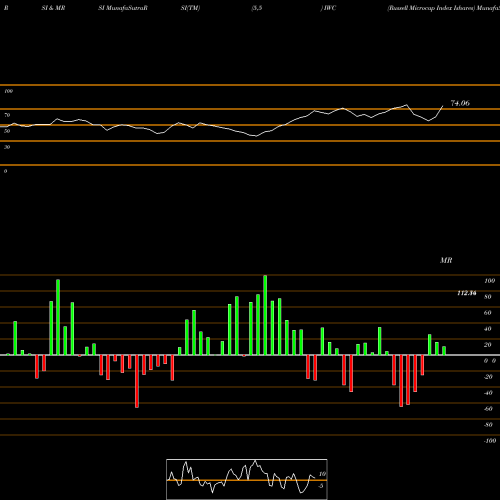Click the MR value label 112.34
500x500 pixels.
click(467, 293)
